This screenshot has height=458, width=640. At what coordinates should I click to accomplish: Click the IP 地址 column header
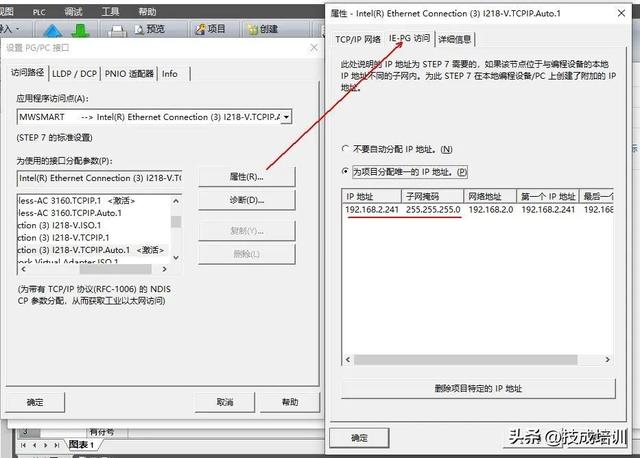(372, 197)
